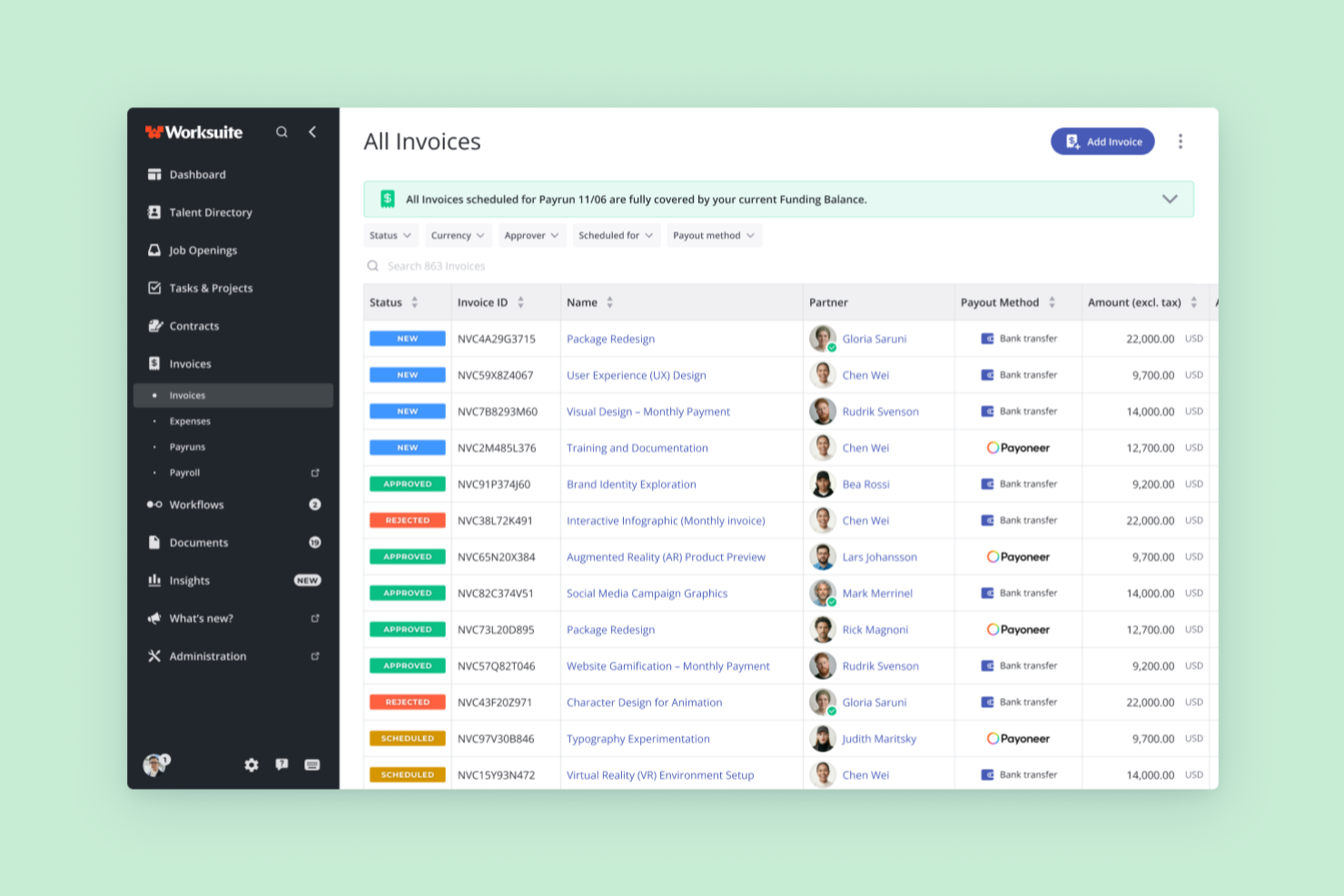This screenshot has height=896, width=1344.
Task: Click Payoneer payout for Typography Experimentation row
Action: (x=1018, y=738)
